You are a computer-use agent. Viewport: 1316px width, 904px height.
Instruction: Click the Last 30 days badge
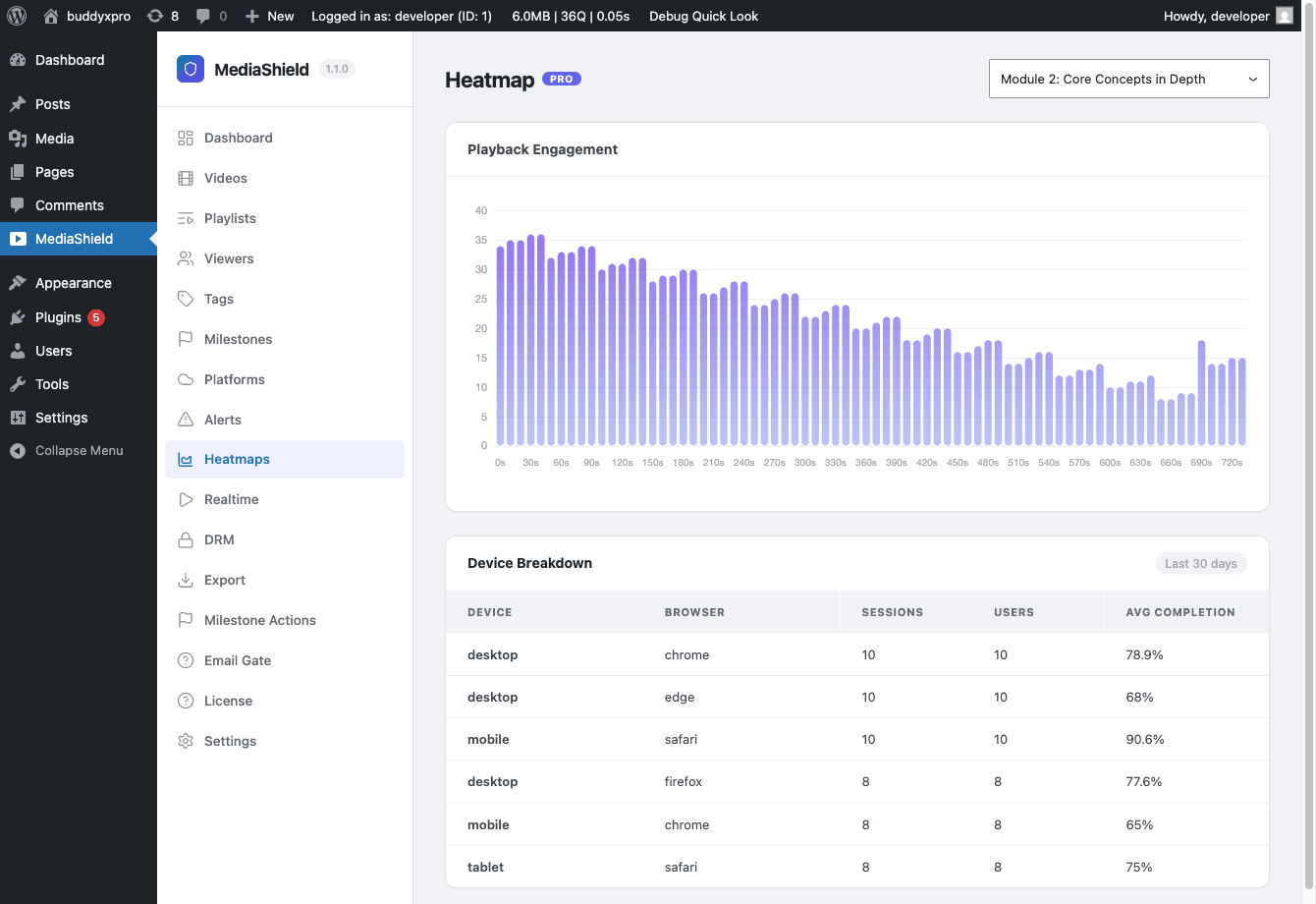pyautogui.click(x=1201, y=563)
